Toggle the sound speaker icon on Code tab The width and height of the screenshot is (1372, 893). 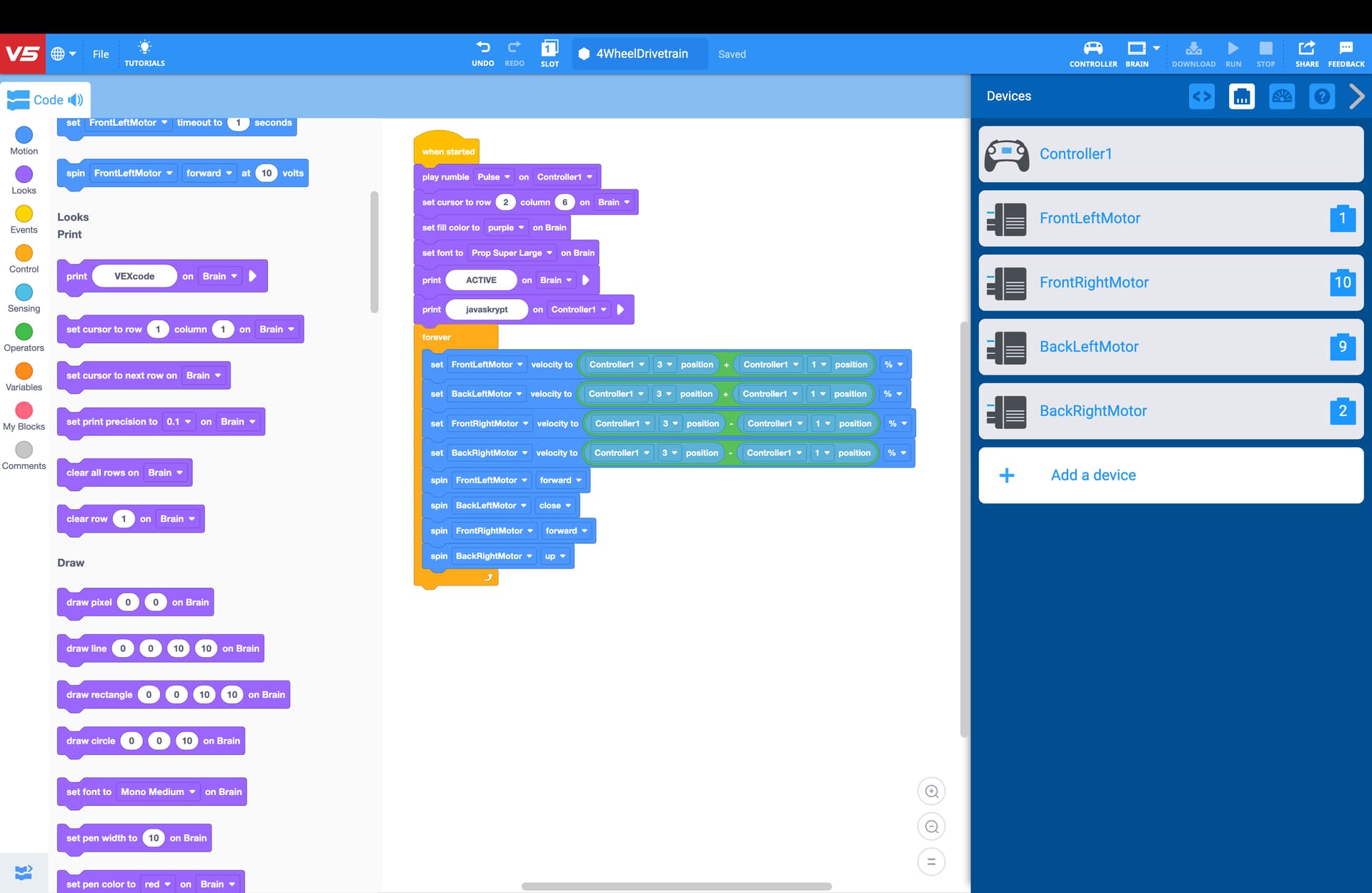(x=76, y=99)
